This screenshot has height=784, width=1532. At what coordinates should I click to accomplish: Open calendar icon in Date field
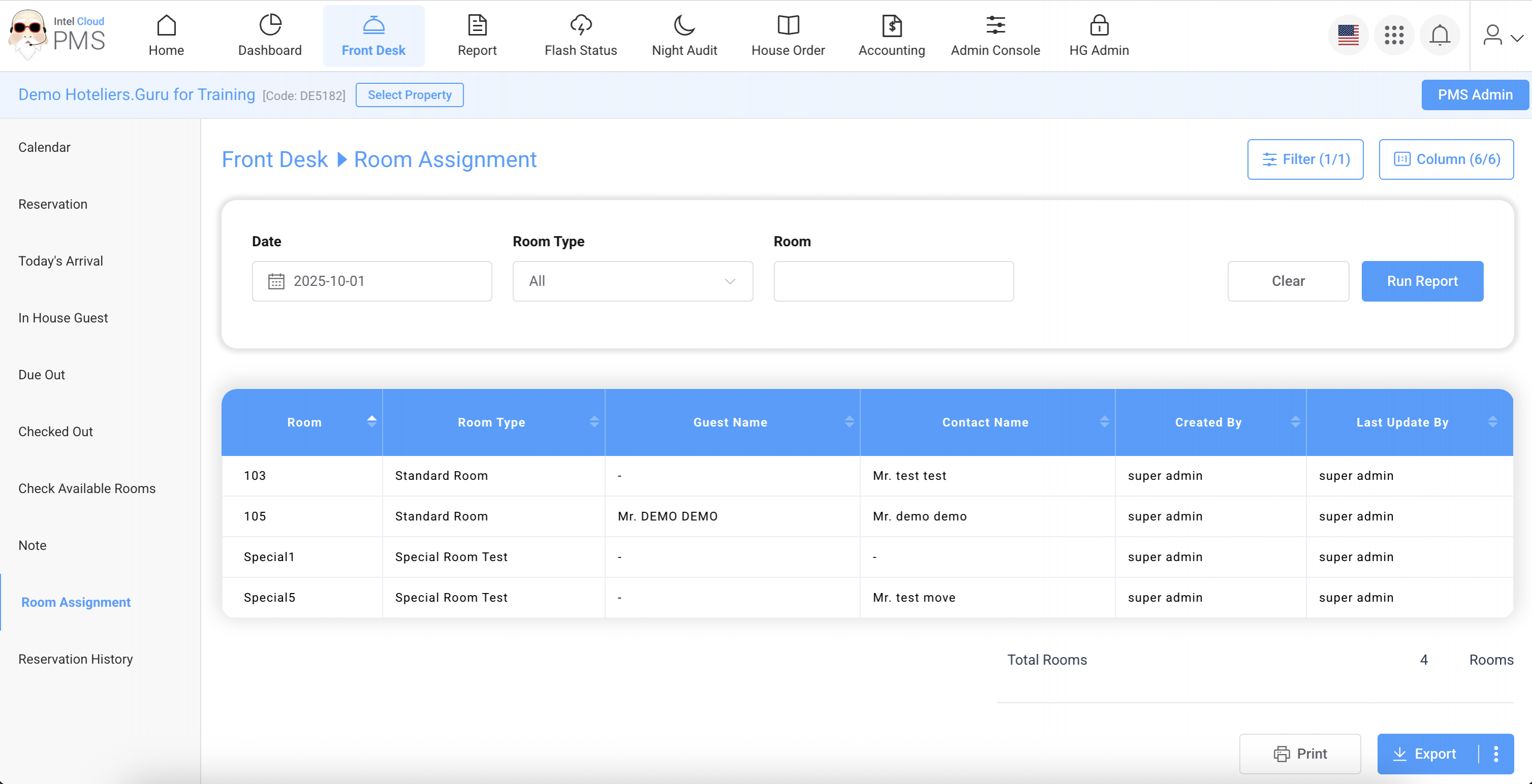[276, 281]
